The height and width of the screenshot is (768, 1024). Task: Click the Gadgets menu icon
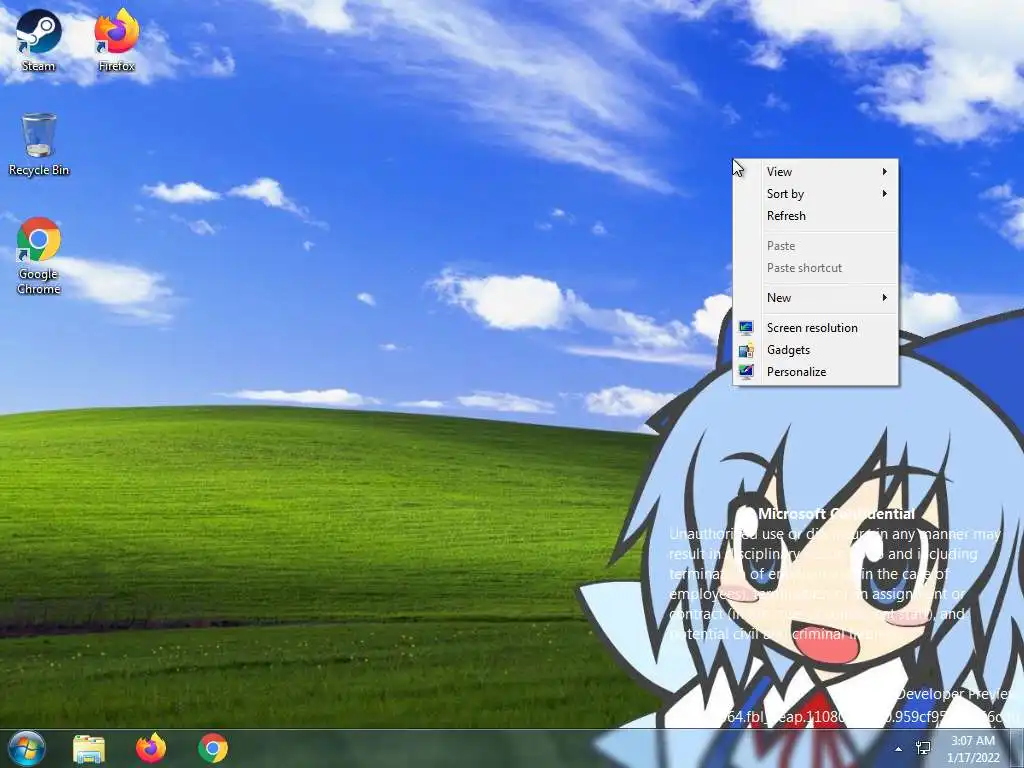(x=746, y=350)
